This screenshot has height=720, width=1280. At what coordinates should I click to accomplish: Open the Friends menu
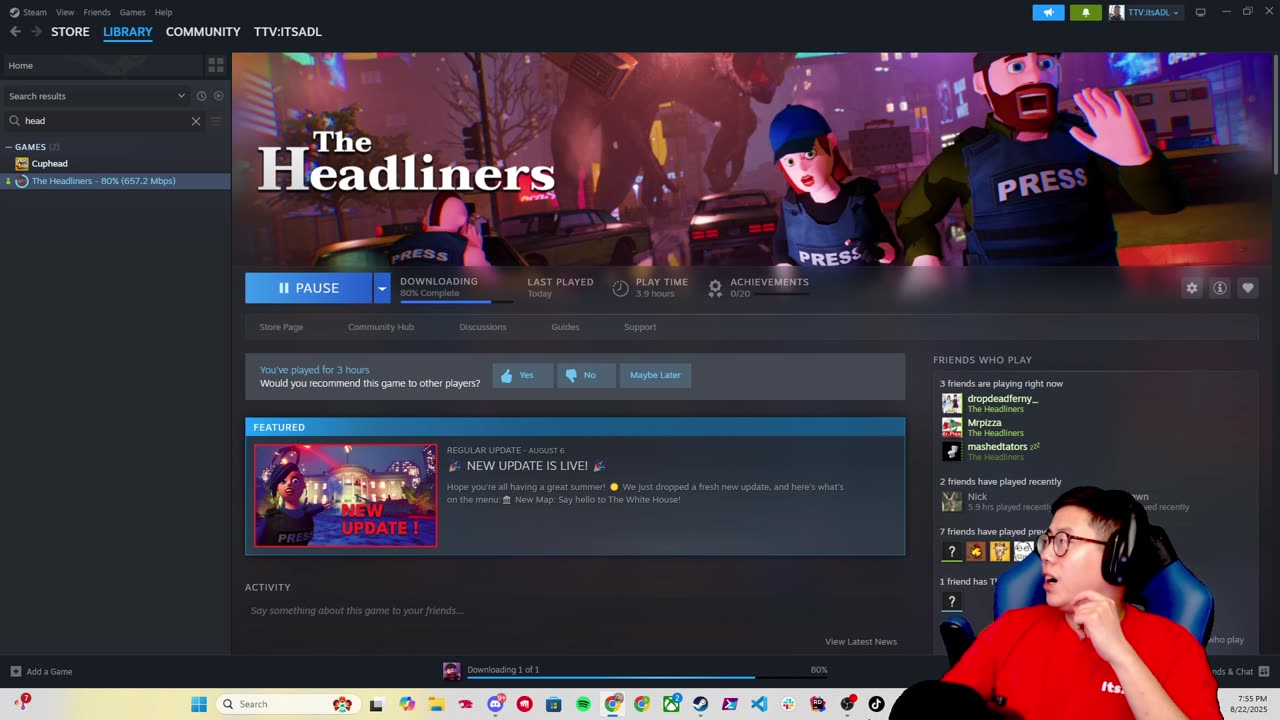[97, 12]
